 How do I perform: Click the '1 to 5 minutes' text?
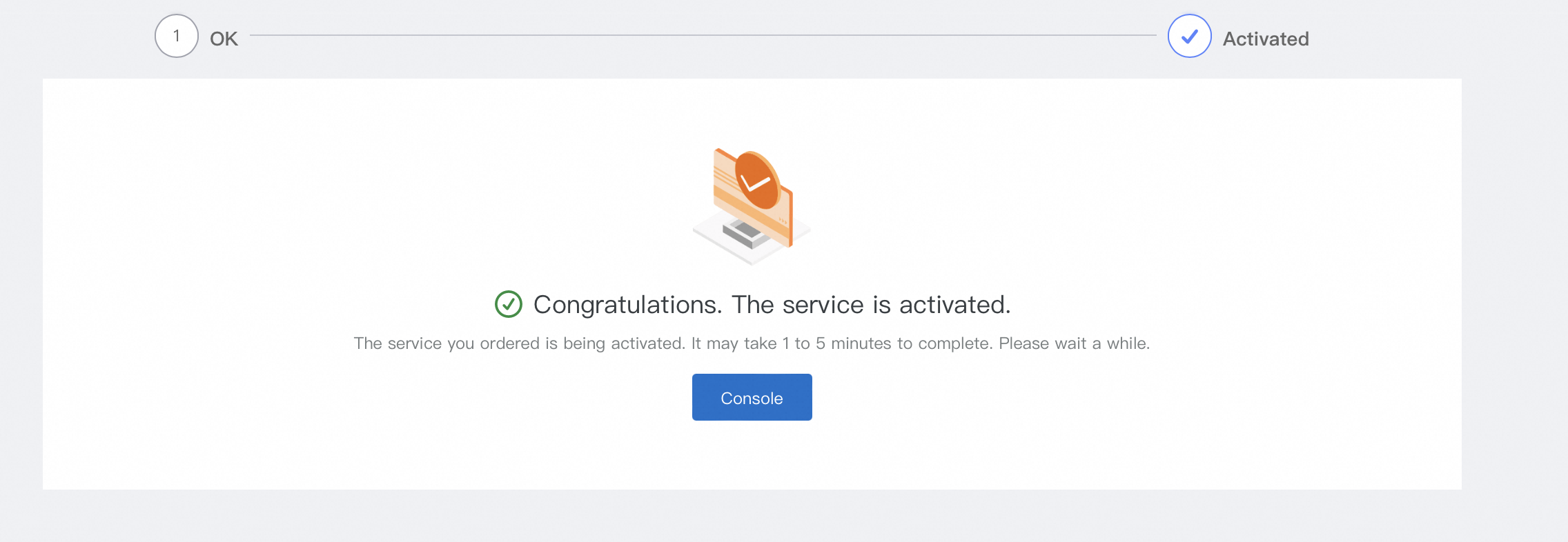point(836,343)
